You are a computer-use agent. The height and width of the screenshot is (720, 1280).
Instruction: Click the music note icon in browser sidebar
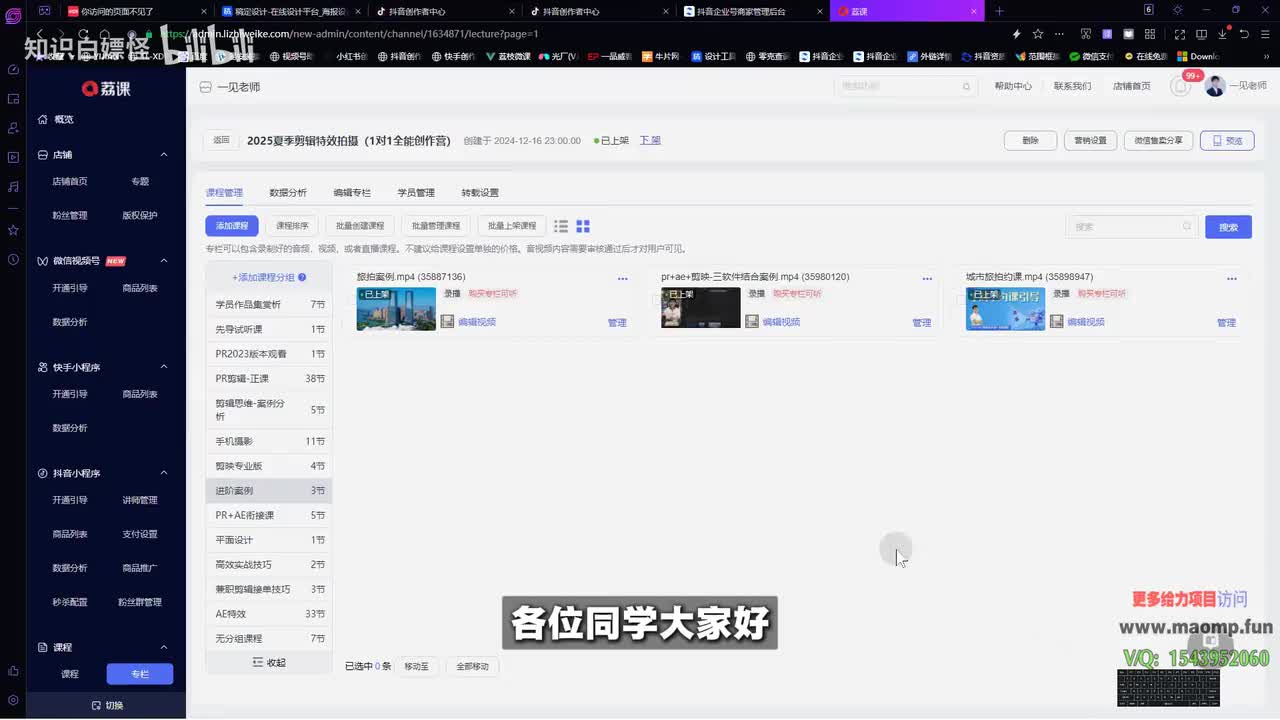(13, 187)
